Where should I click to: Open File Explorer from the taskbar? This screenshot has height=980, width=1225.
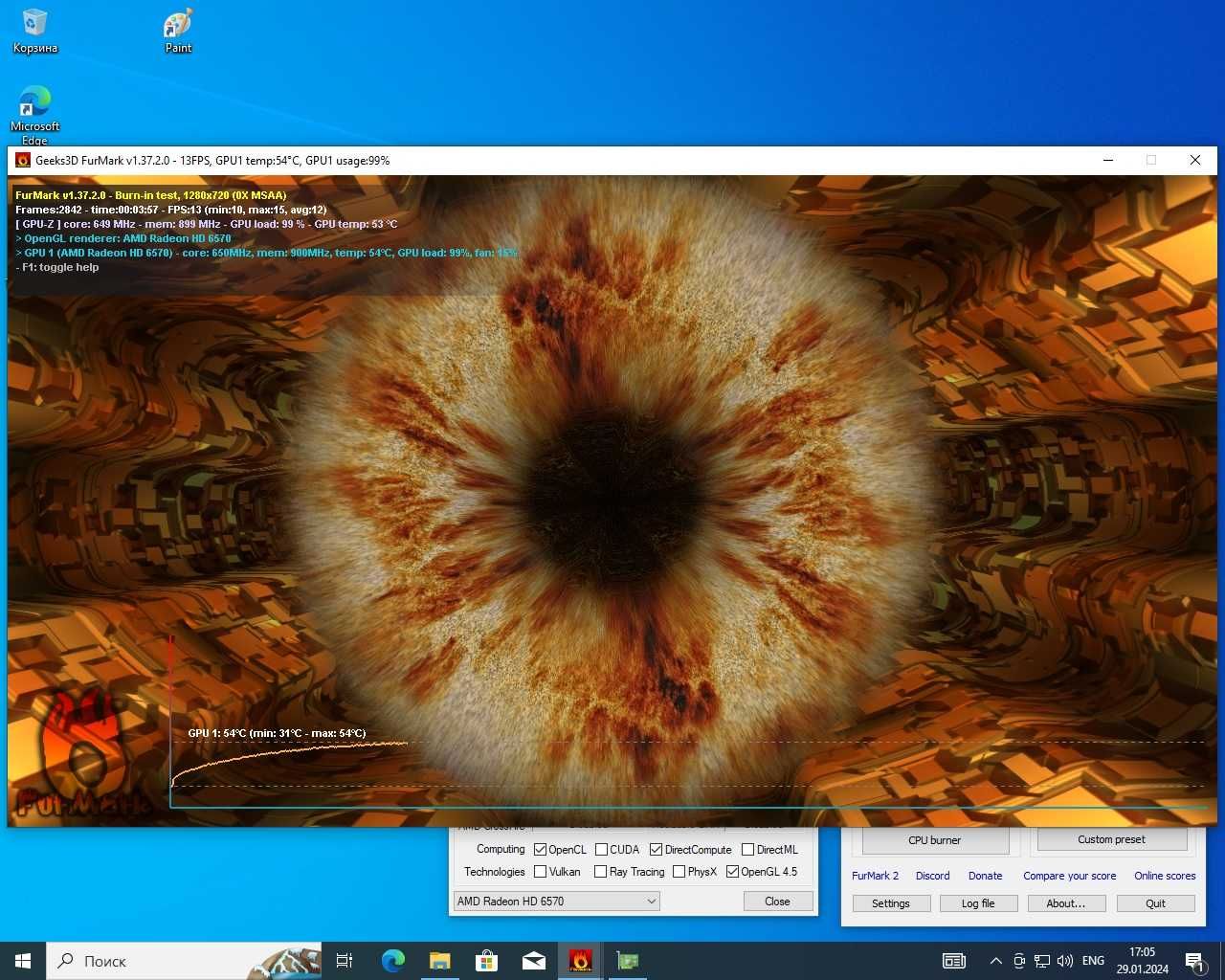tap(439, 961)
